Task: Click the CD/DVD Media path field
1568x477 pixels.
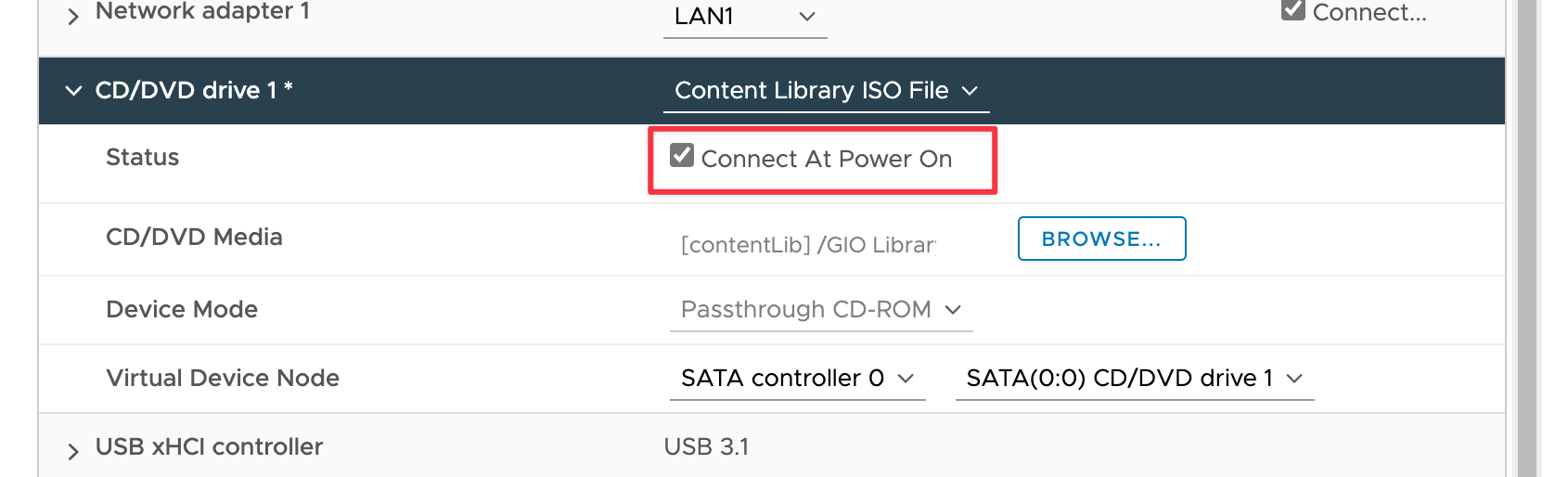Action: coord(808,245)
